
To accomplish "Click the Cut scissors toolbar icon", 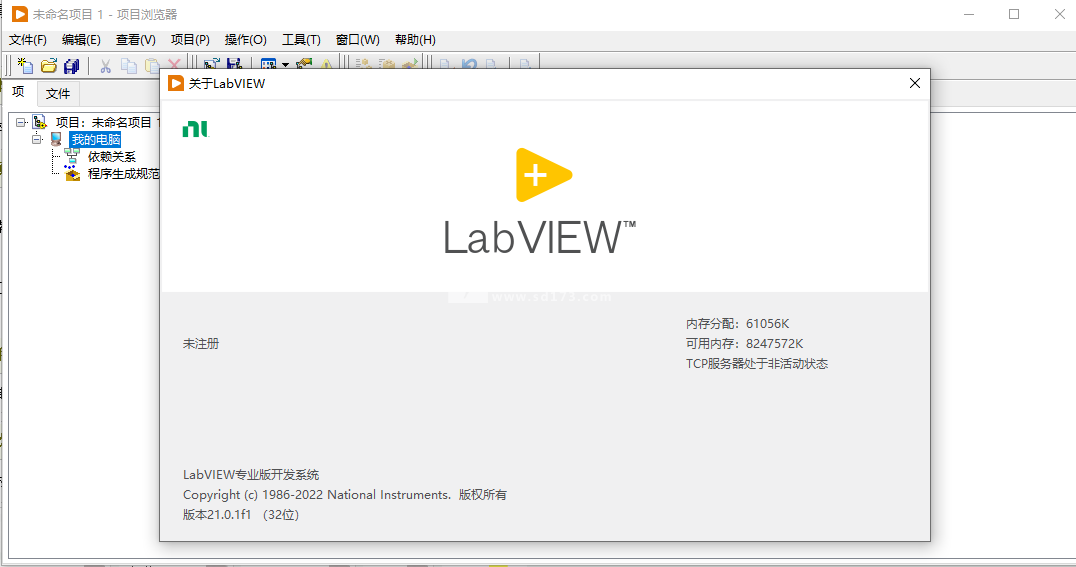I will click(x=105, y=65).
